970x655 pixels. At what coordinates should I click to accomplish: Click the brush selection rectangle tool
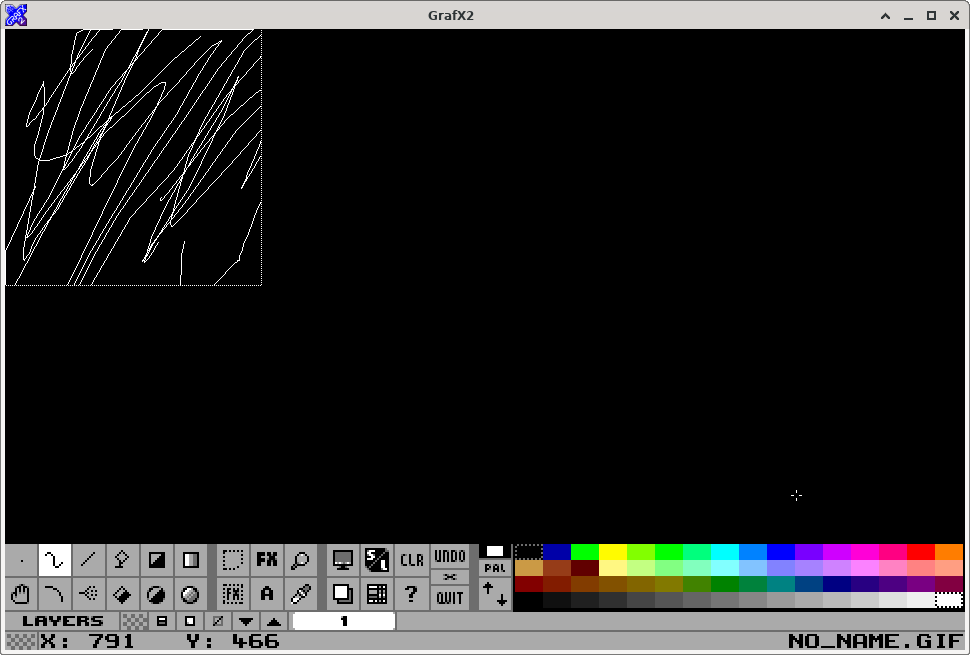click(233, 560)
